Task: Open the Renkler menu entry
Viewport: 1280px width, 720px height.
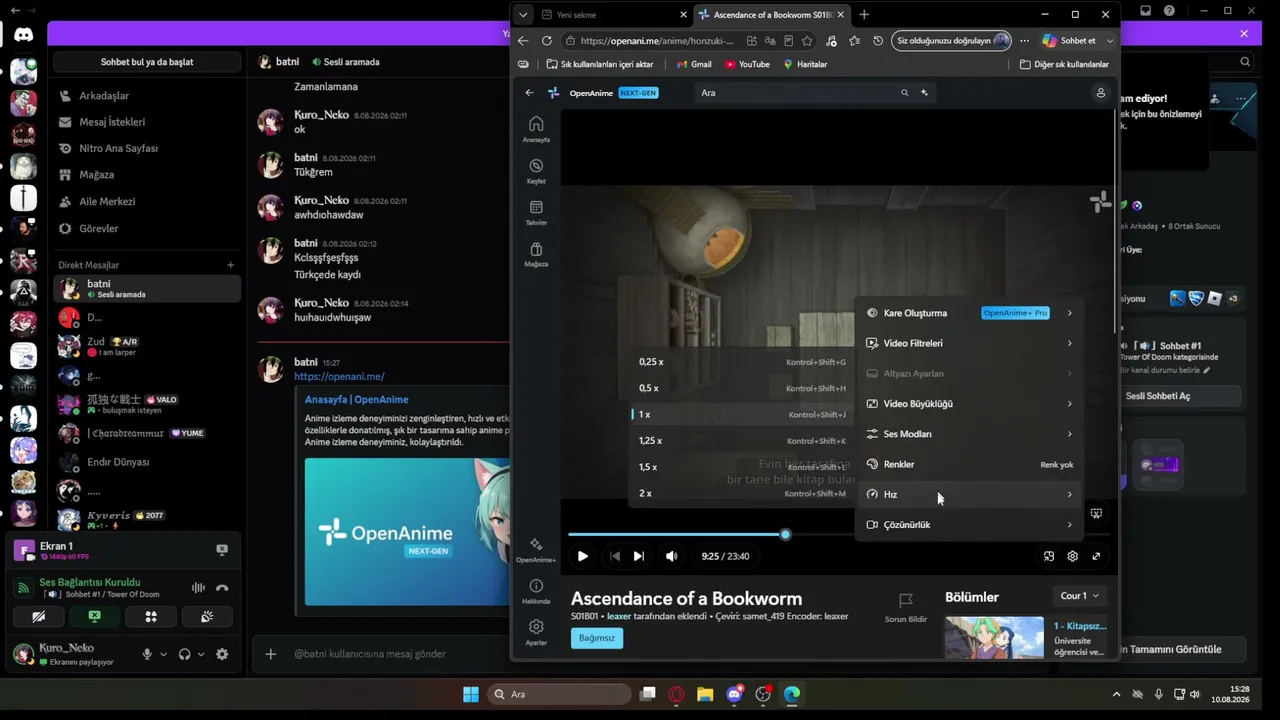Action: click(x=969, y=464)
